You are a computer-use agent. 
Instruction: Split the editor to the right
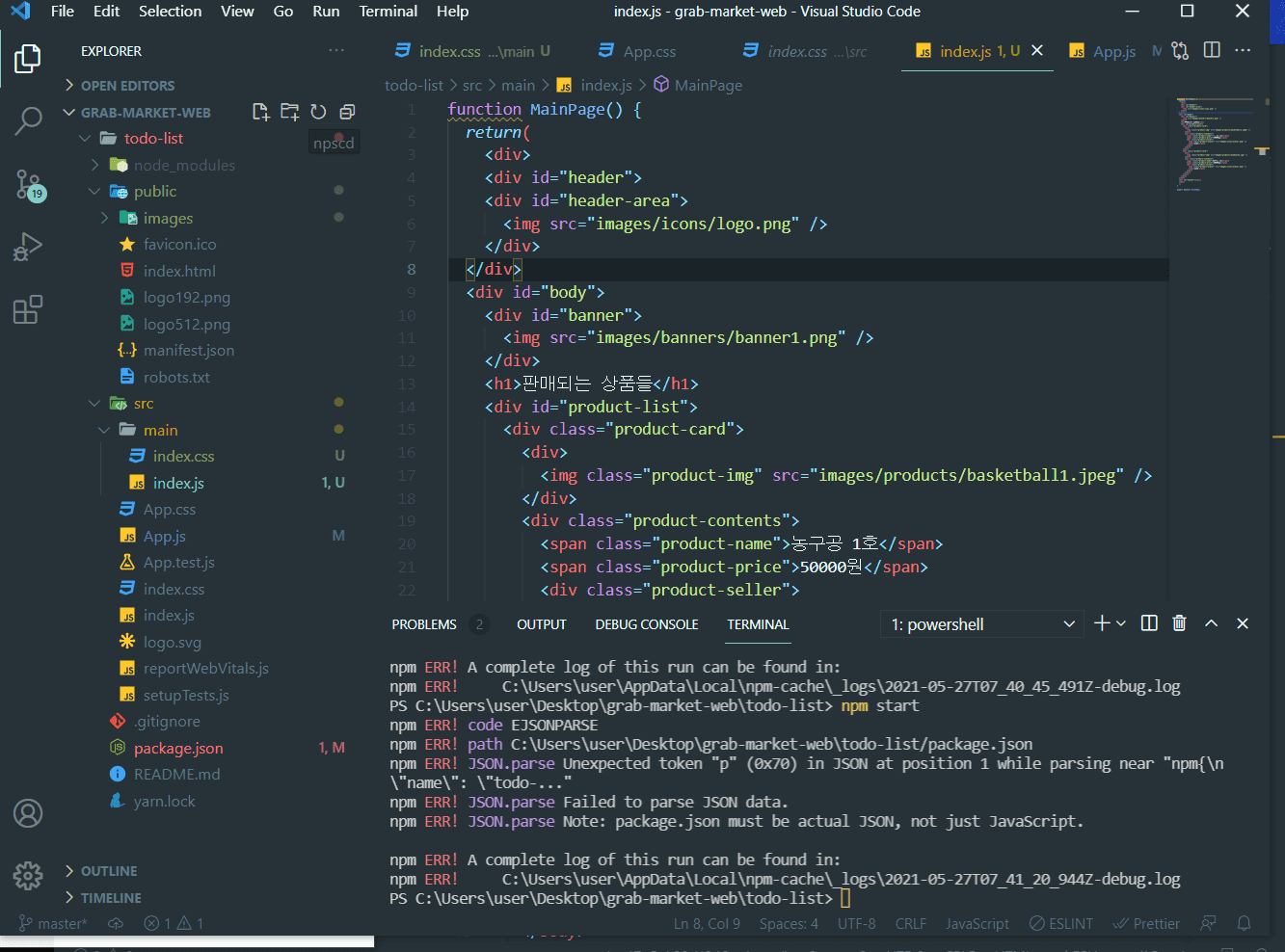(x=1212, y=50)
